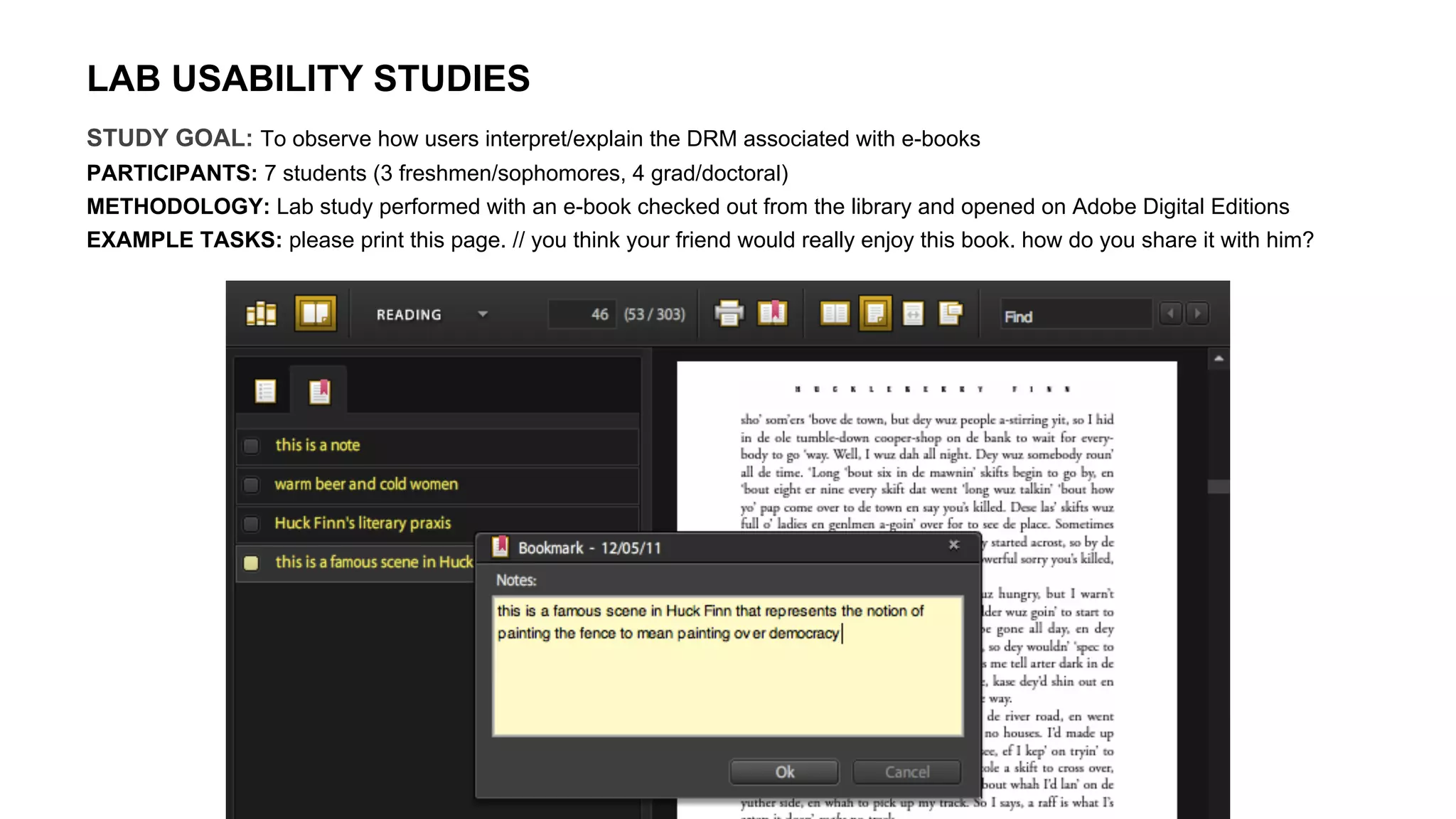This screenshot has height=819, width=1456.
Task: Check box beside 'Huck Finn's literary praxis'
Action: click(251, 524)
